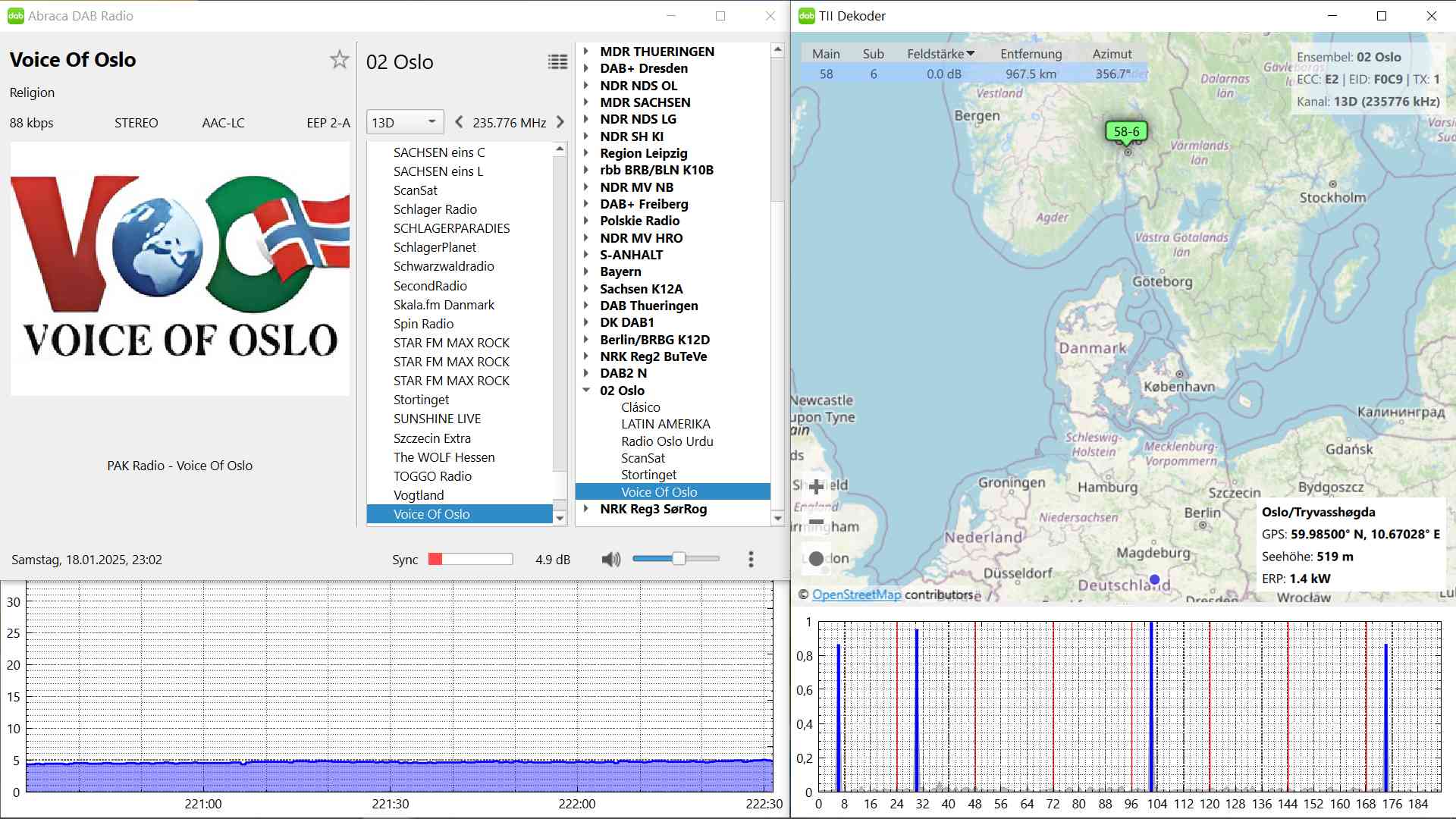Zoom in on the map
The image size is (1456, 819).
click(816, 487)
